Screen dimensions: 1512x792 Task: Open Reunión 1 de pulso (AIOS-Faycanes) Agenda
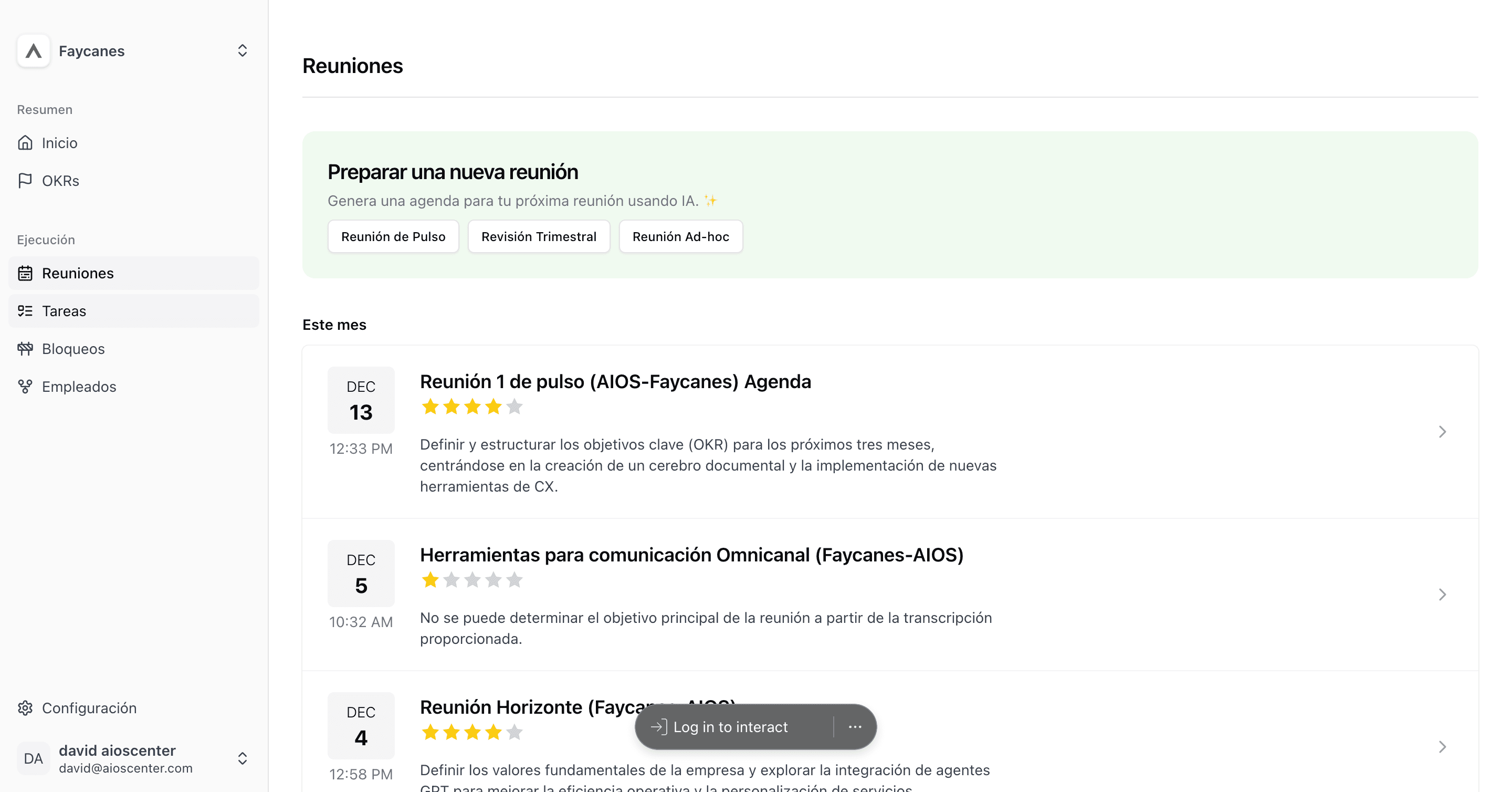[x=615, y=382]
